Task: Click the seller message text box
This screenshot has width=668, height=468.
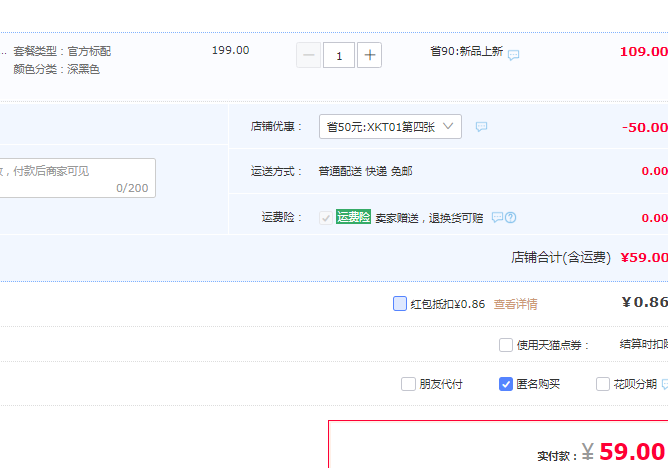Action: tap(77, 178)
